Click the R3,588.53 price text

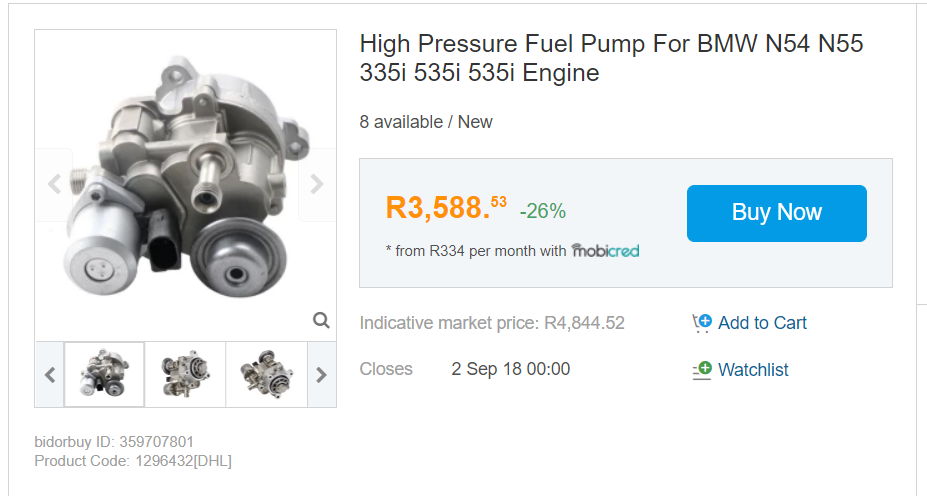(x=446, y=208)
